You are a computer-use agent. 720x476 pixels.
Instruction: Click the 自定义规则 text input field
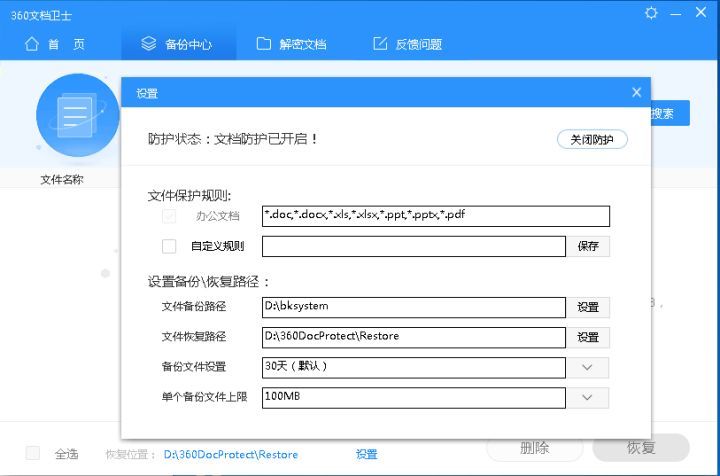(x=413, y=246)
